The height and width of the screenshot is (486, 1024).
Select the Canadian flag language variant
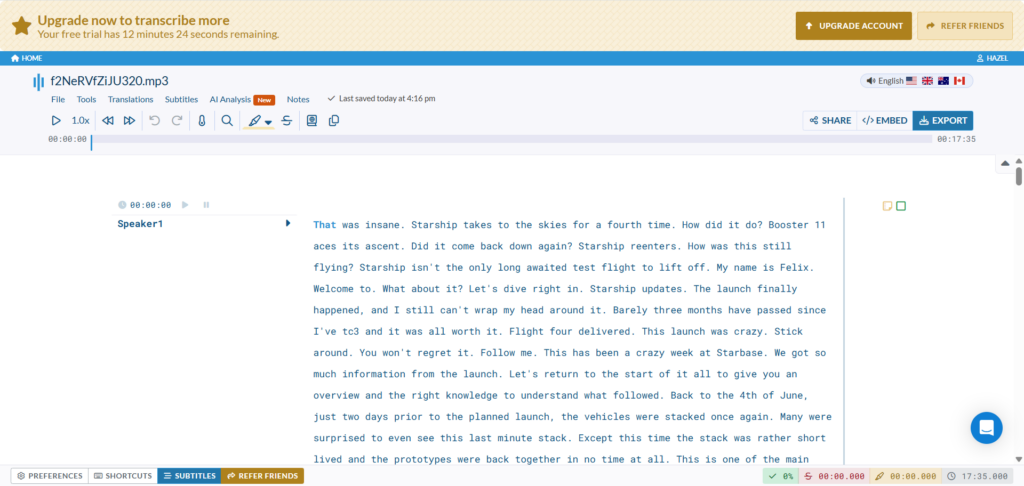[959, 81]
